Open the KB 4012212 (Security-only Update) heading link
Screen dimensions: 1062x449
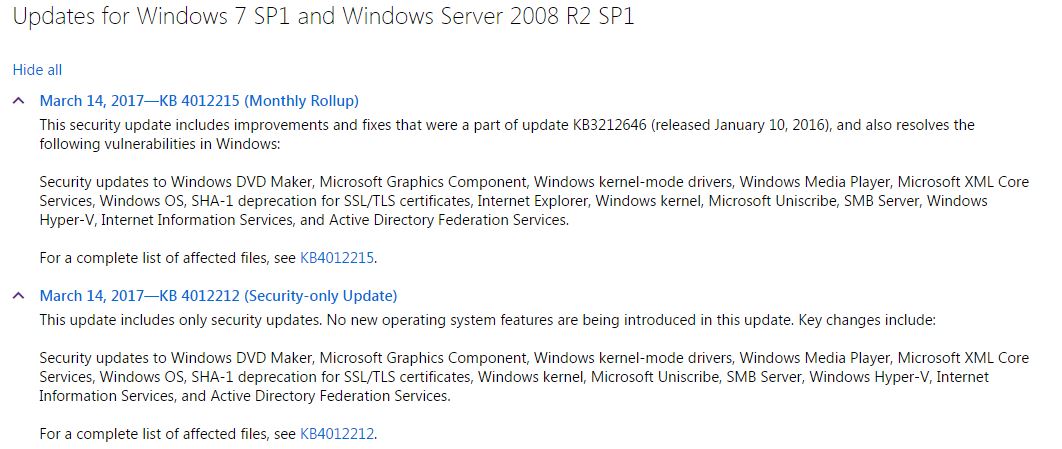point(218,296)
